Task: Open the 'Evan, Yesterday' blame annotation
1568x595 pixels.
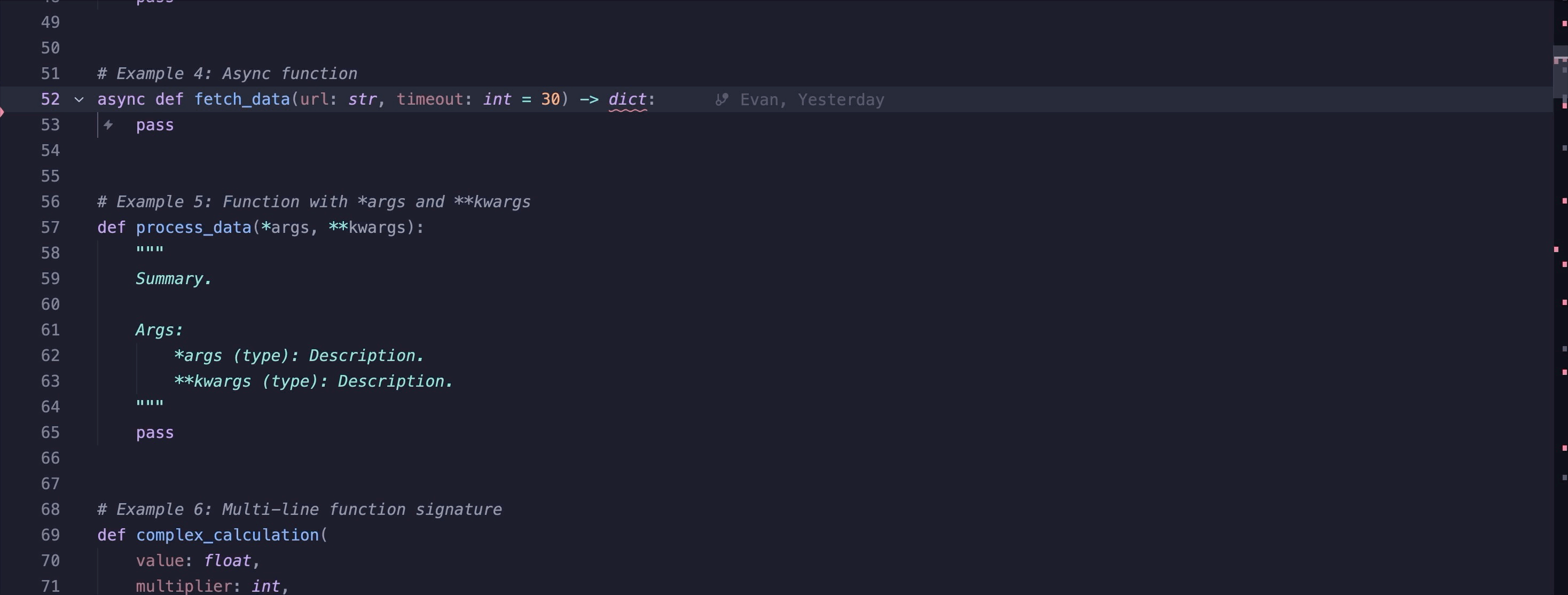Action: (811, 99)
